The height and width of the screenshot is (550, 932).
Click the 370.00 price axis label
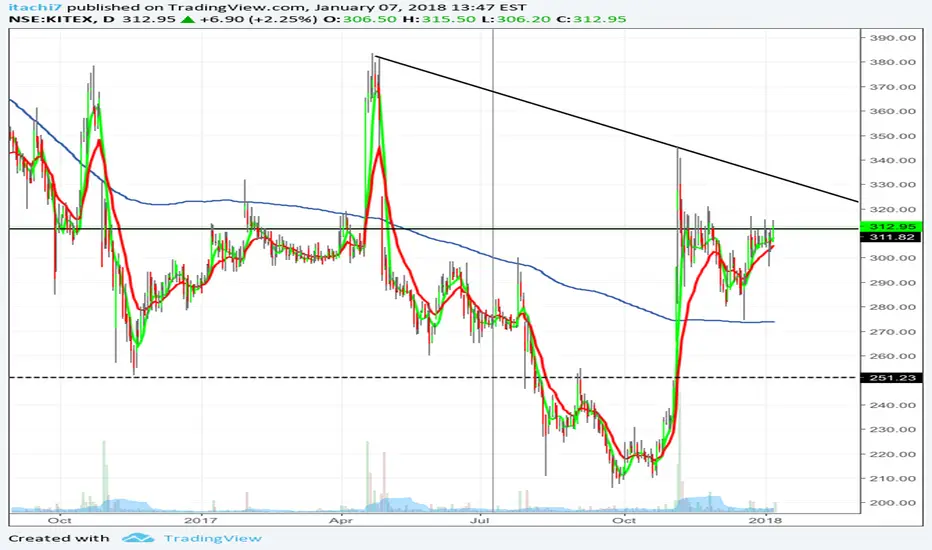[892, 87]
